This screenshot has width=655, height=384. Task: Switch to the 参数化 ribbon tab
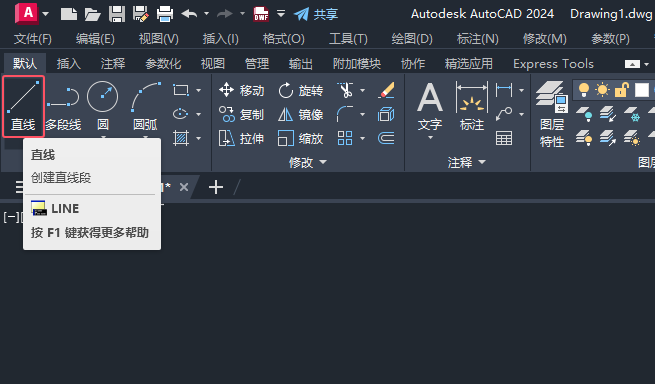pyautogui.click(x=163, y=64)
